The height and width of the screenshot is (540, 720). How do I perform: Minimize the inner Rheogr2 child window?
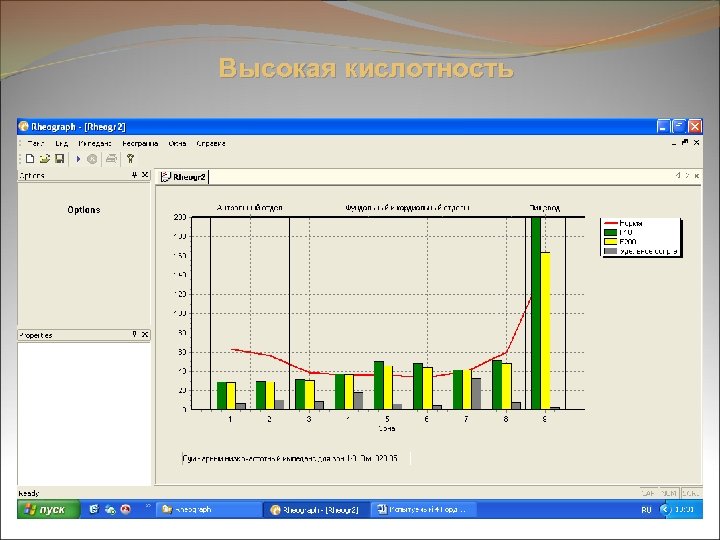point(674,143)
